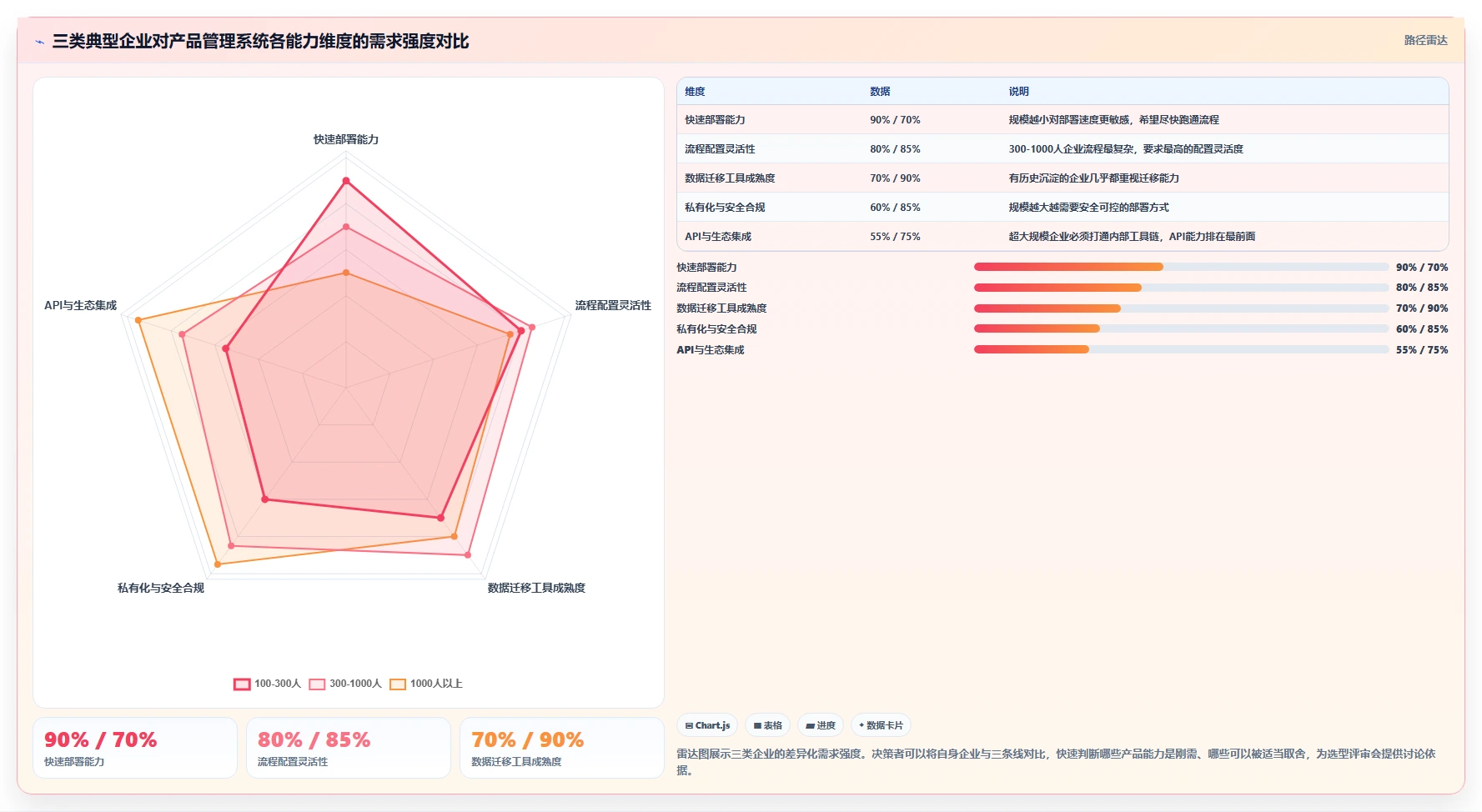The height and width of the screenshot is (812, 1482).
Task: Click the 90% / 70% 快速部署能力 stat card
Action: pyautogui.click(x=135, y=748)
